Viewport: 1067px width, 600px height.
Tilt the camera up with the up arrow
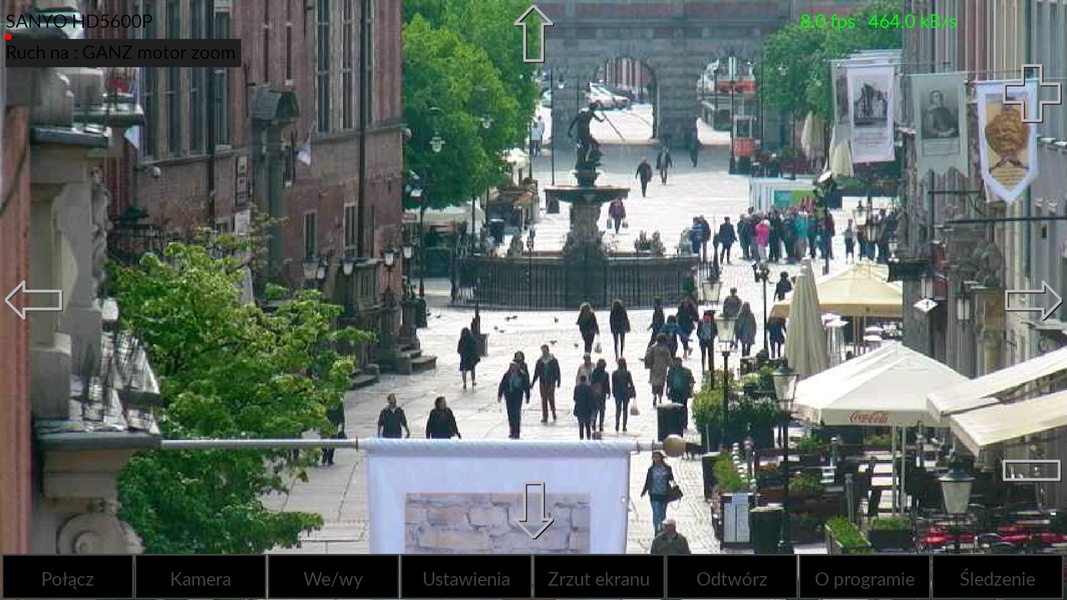click(533, 34)
